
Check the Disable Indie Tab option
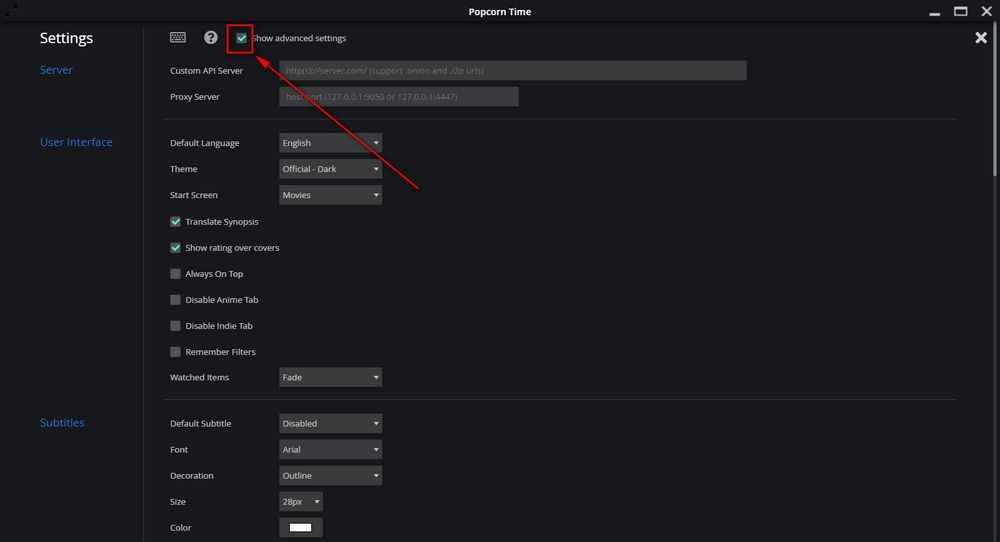pyautogui.click(x=175, y=326)
